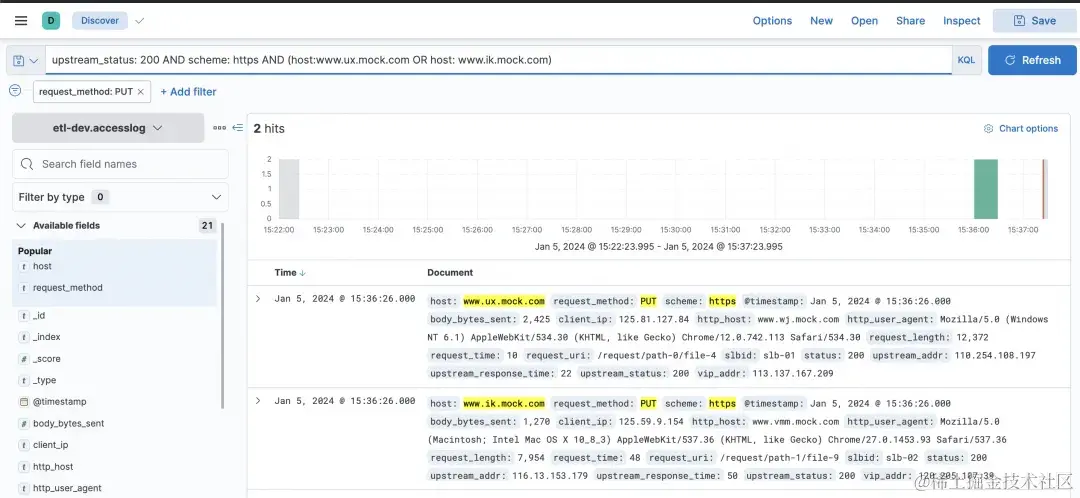This screenshot has width=1080, height=498.
Task: Save the current search
Action: 1035,21
